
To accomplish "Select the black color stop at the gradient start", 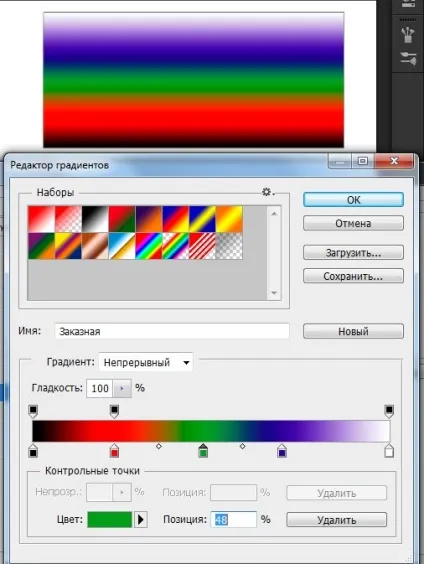I will (x=33, y=450).
